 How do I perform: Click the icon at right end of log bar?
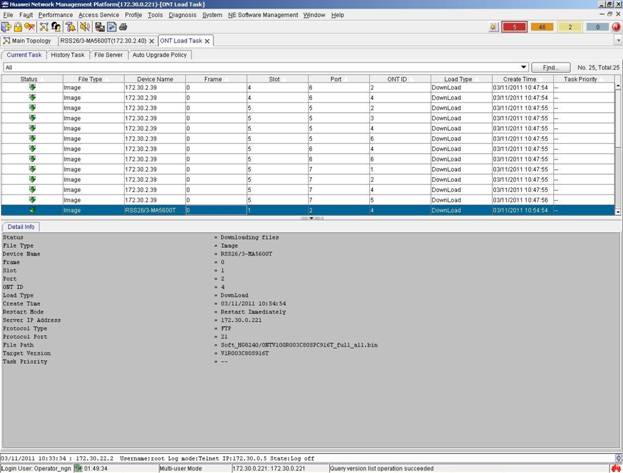click(619, 458)
